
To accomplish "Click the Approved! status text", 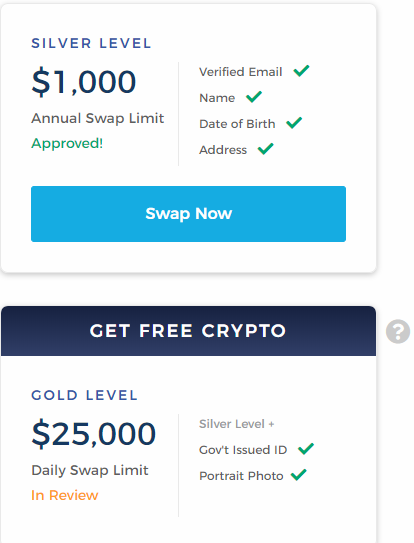I will (67, 143).
